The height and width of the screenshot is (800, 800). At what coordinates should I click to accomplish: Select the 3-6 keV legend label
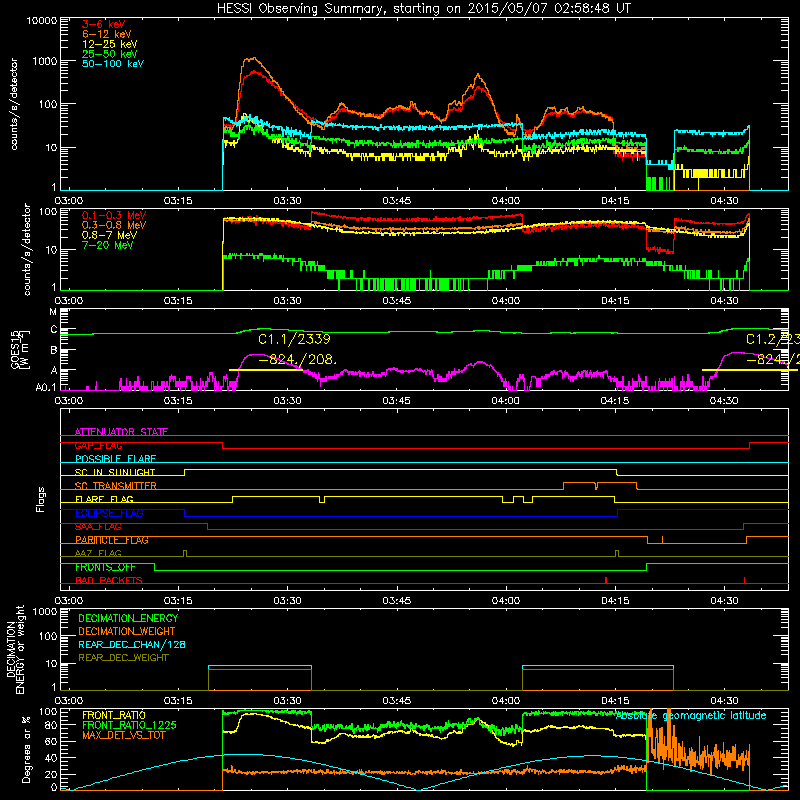click(x=104, y=24)
